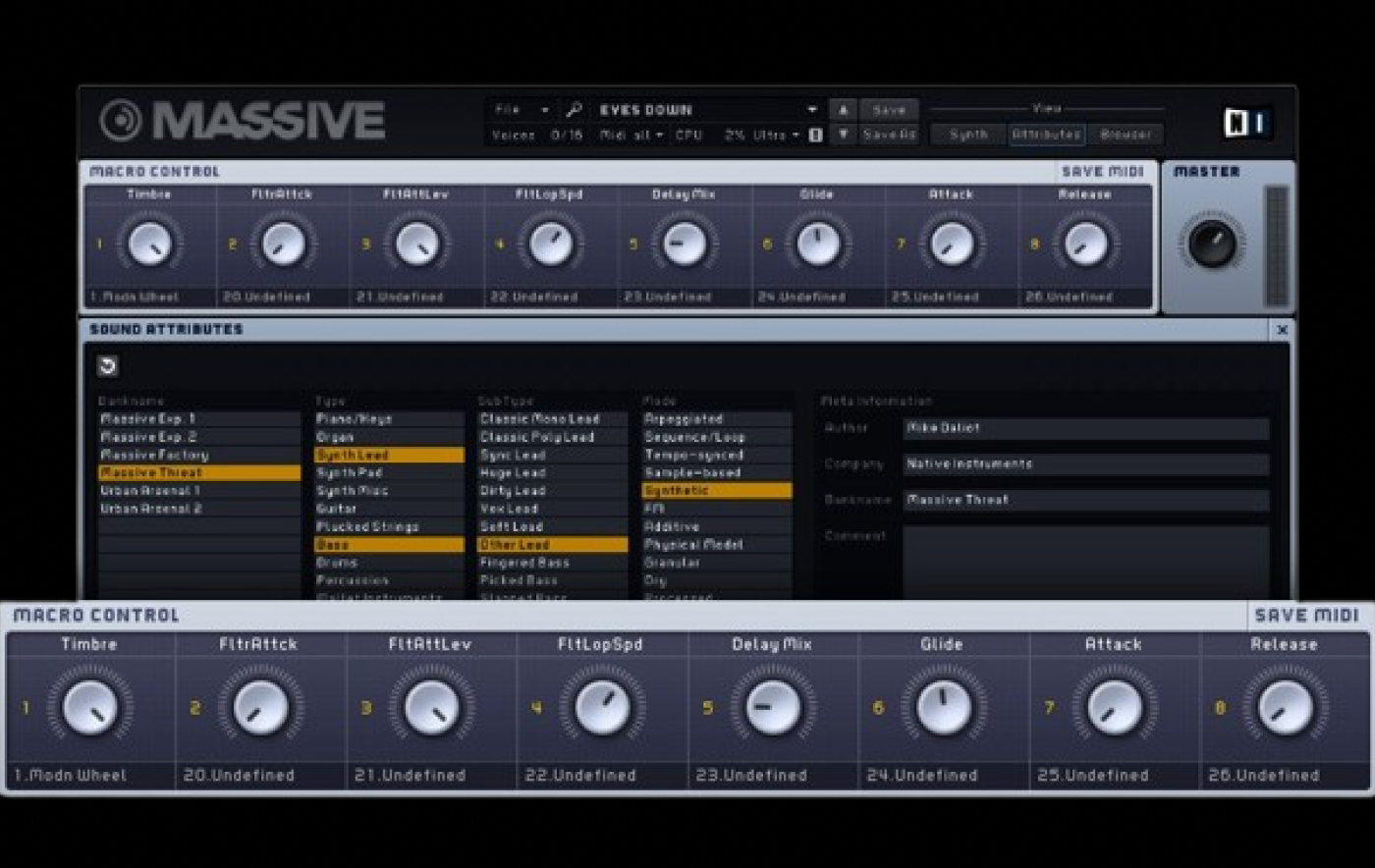Toggle the Dirty Lead subtype

point(552,491)
